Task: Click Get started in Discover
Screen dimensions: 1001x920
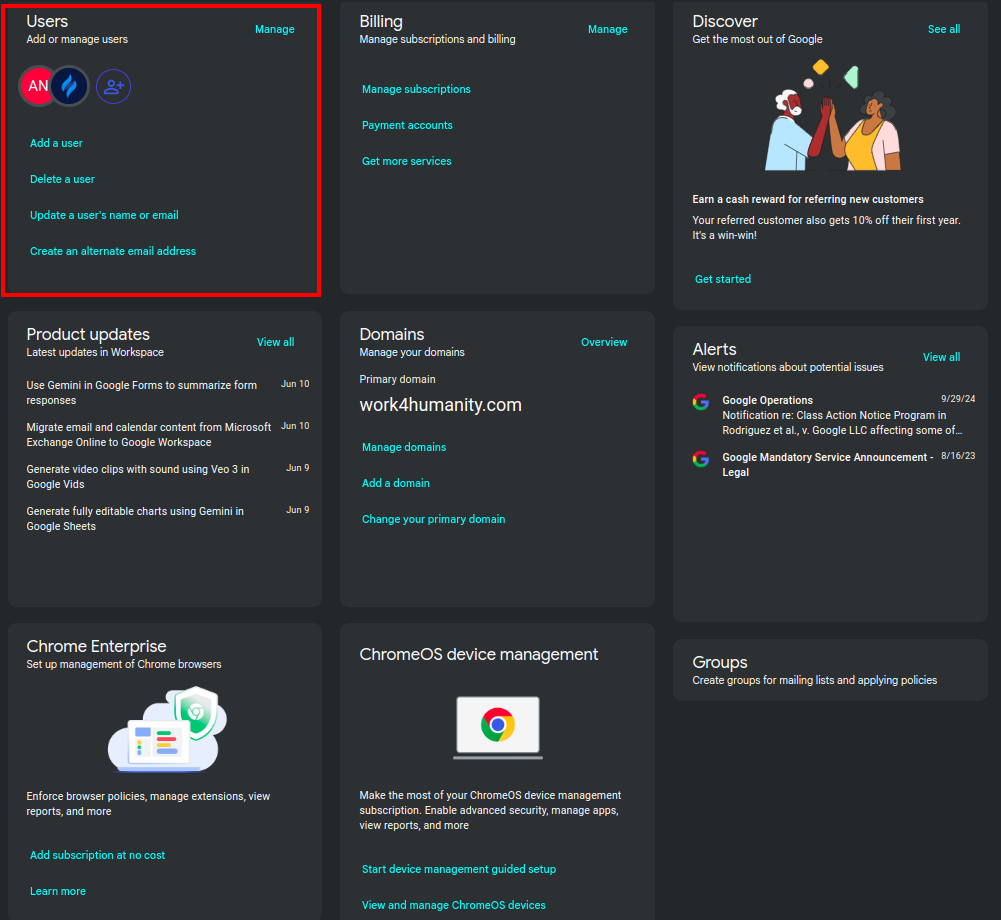Action: point(723,279)
